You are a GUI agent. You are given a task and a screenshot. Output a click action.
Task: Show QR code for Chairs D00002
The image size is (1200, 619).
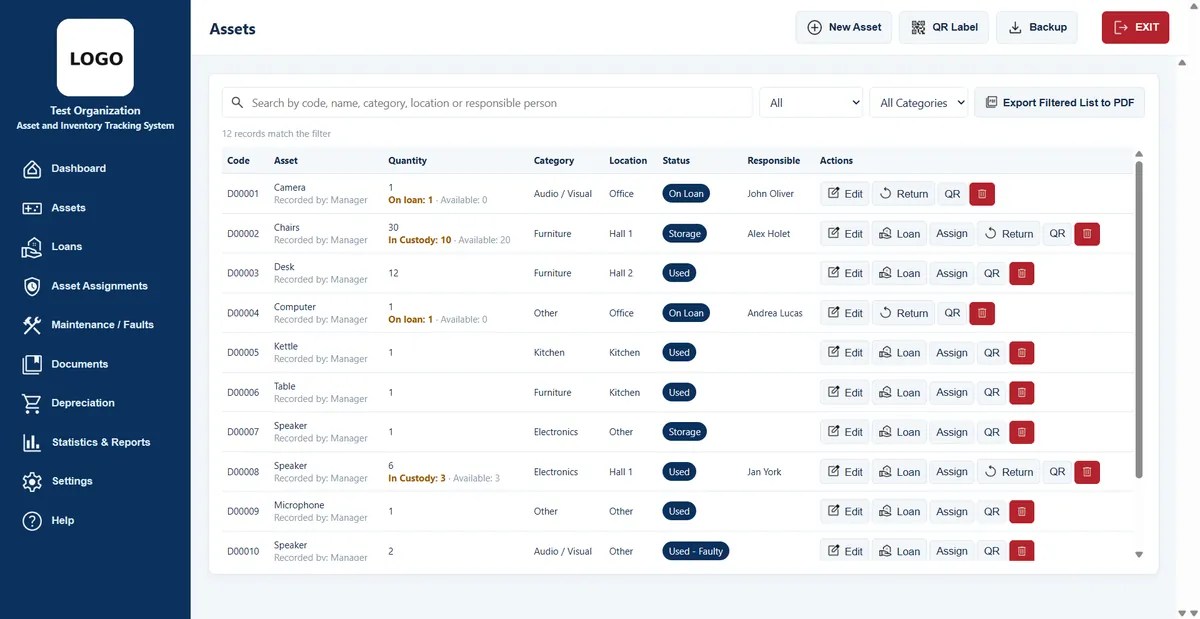tap(1057, 234)
